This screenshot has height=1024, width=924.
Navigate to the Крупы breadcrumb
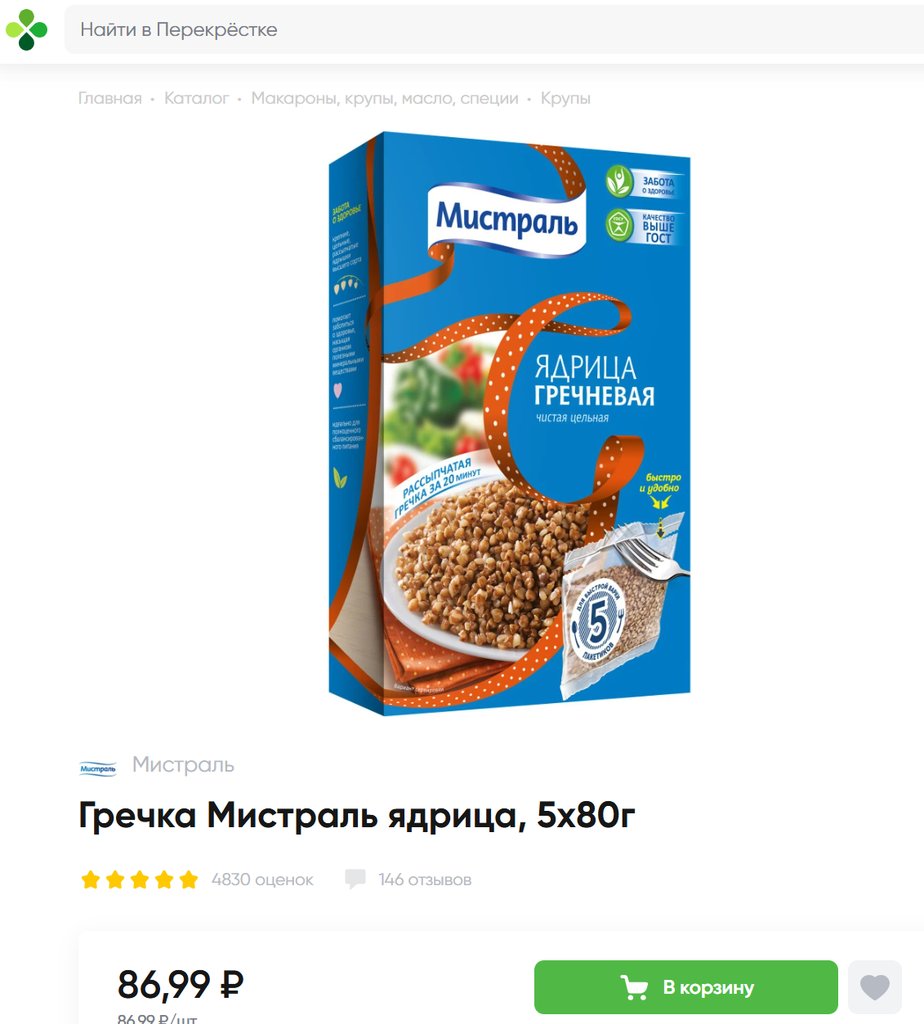566,98
